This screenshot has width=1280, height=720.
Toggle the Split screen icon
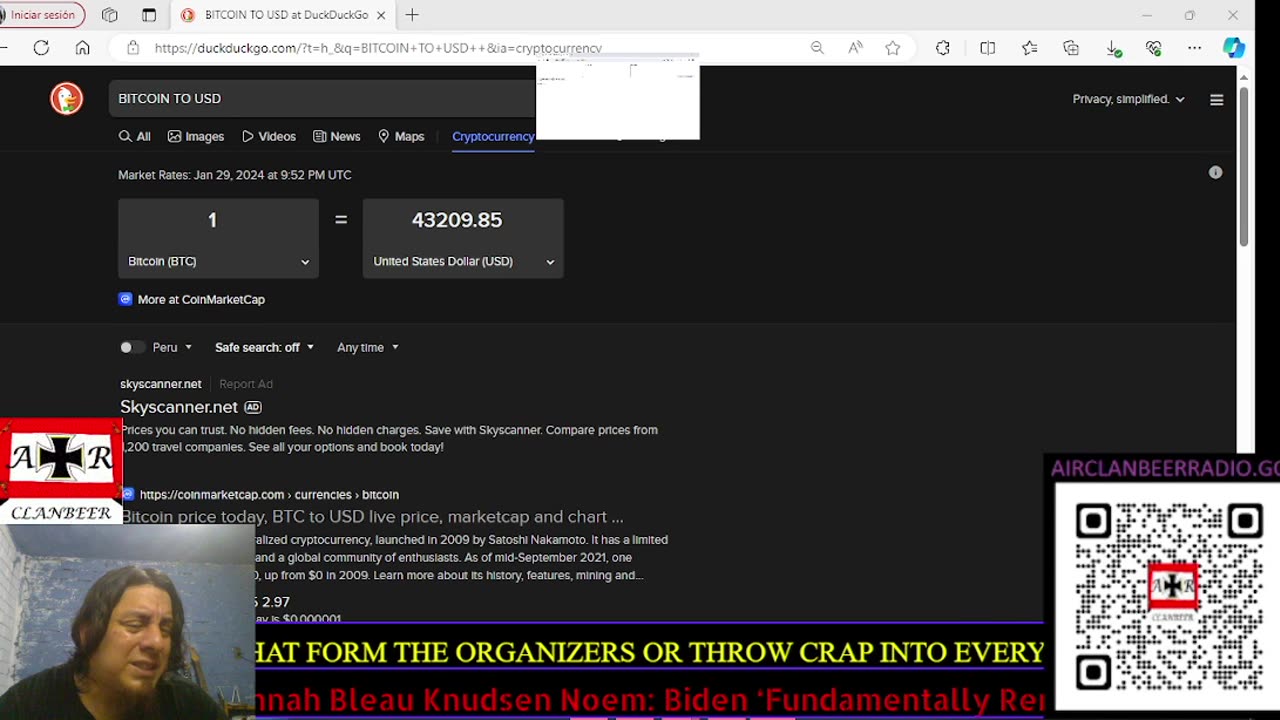(x=988, y=48)
